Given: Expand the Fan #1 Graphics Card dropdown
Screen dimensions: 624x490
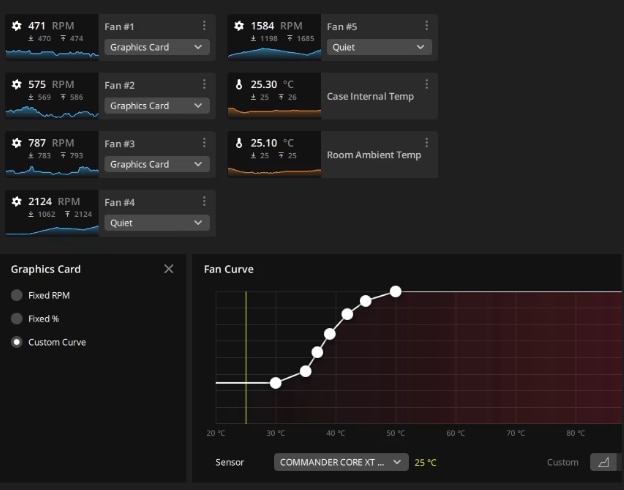Looking at the screenshot, I should click(157, 47).
